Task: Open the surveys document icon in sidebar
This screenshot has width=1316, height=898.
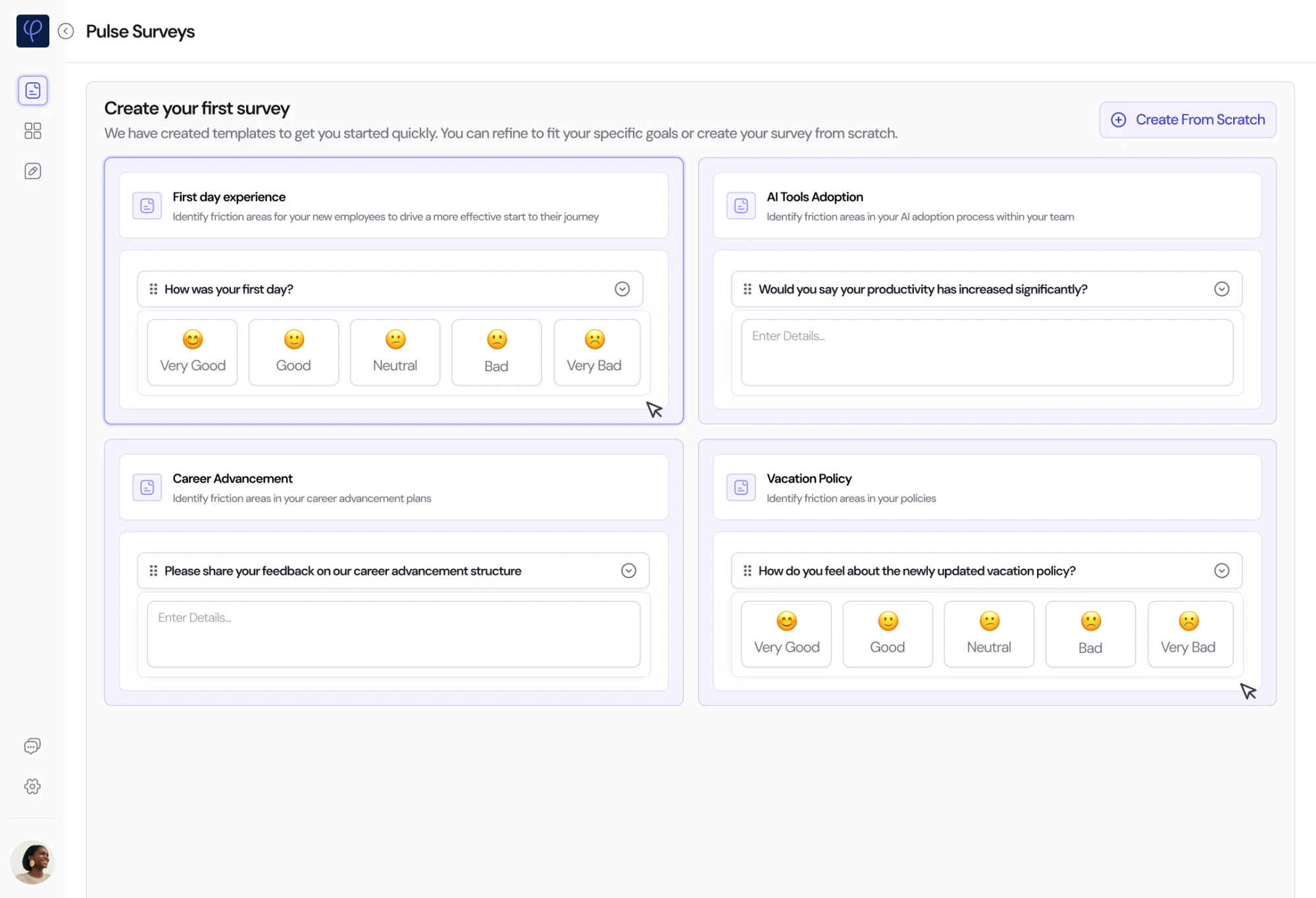Action: click(32, 90)
